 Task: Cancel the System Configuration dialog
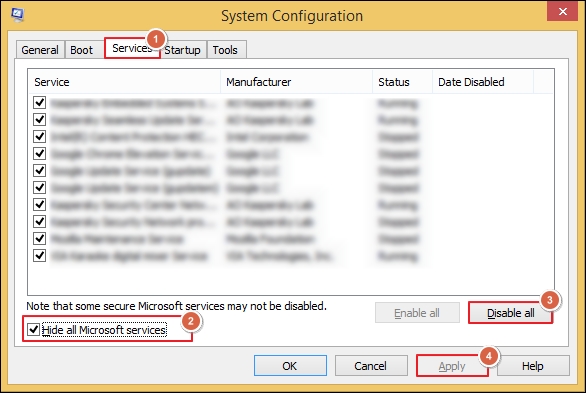(x=371, y=365)
